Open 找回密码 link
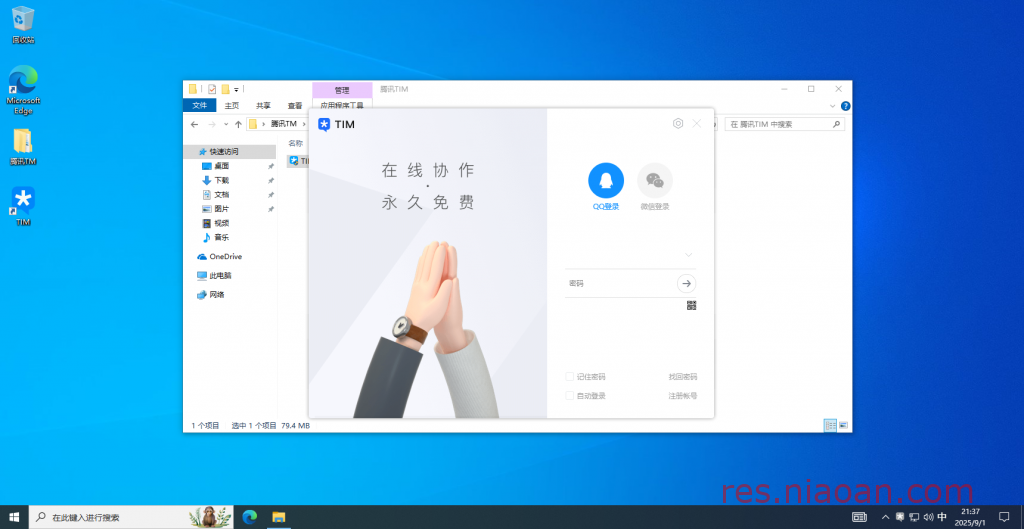Image resolution: width=1024 pixels, height=529 pixels. pos(682,377)
